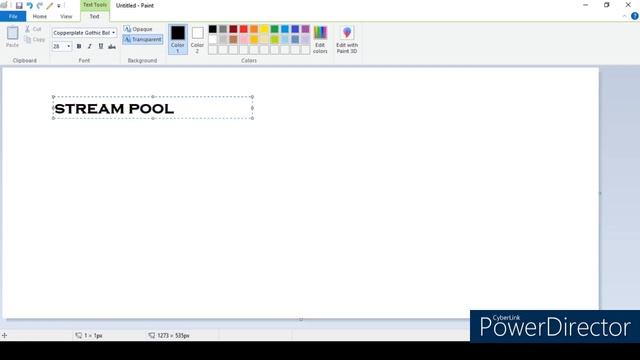Pick the dark red color swatch
This screenshot has height=360, width=640.
tap(233, 29)
